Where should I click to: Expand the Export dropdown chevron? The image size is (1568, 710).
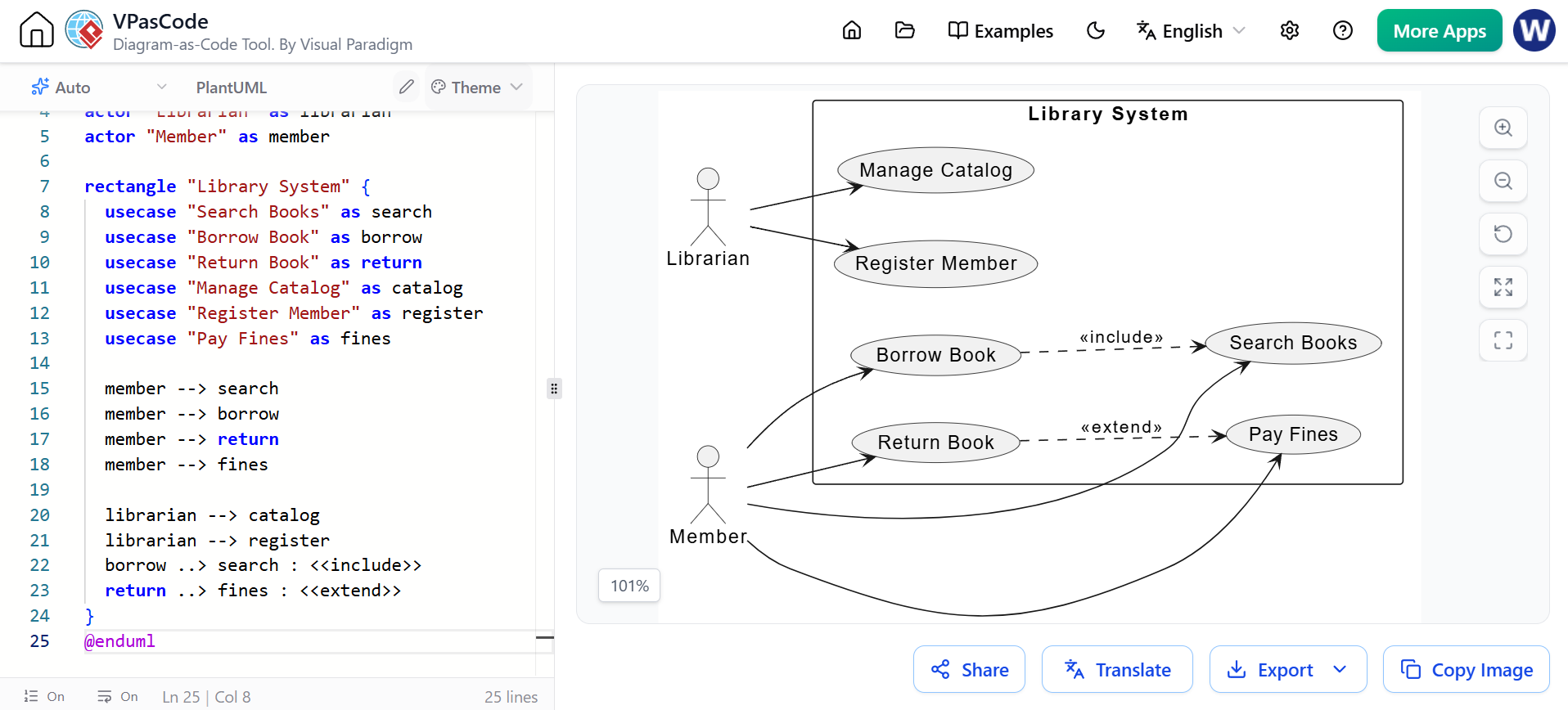click(x=1340, y=669)
